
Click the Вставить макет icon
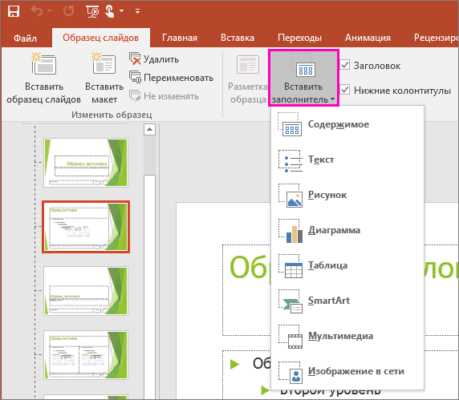[104, 64]
